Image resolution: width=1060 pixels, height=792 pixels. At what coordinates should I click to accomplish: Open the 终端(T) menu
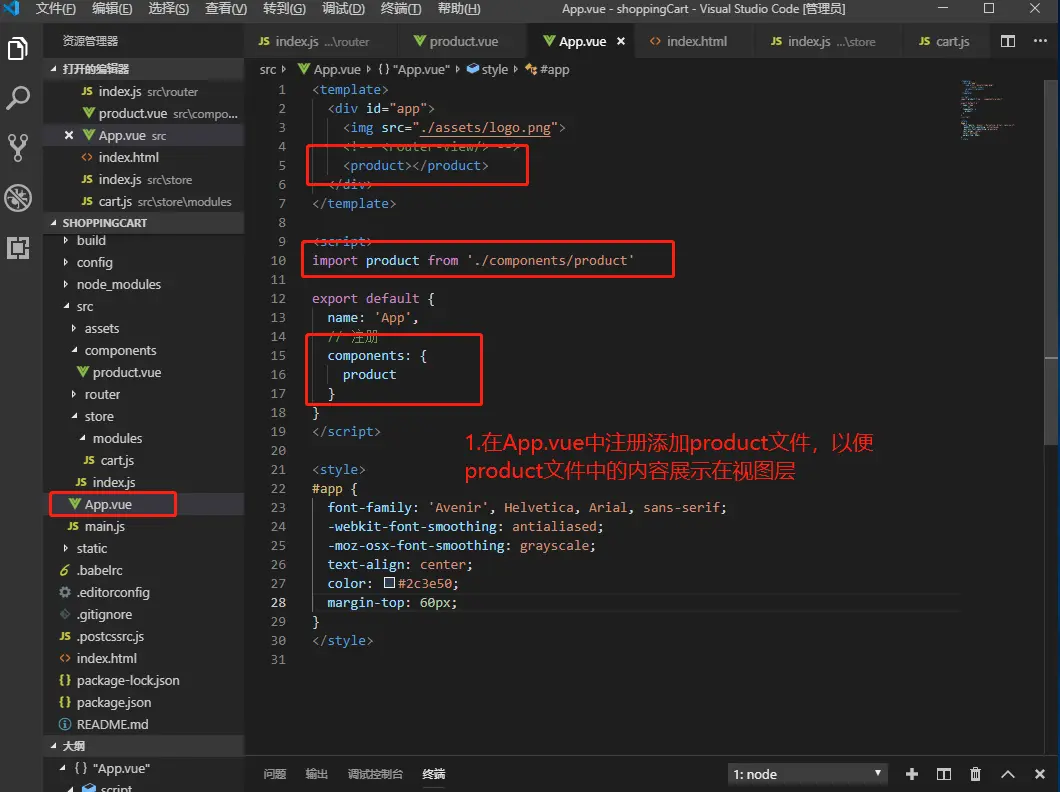coord(401,9)
